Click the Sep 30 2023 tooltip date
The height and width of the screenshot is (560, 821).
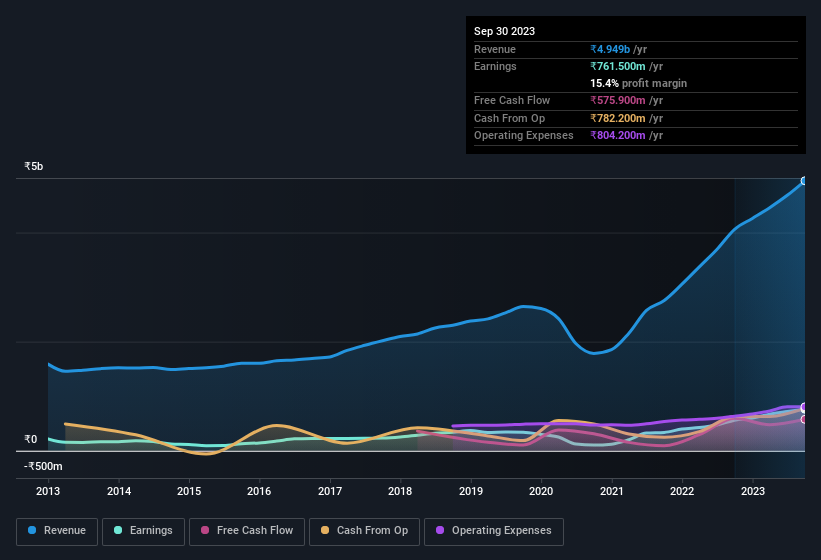tap(504, 31)
